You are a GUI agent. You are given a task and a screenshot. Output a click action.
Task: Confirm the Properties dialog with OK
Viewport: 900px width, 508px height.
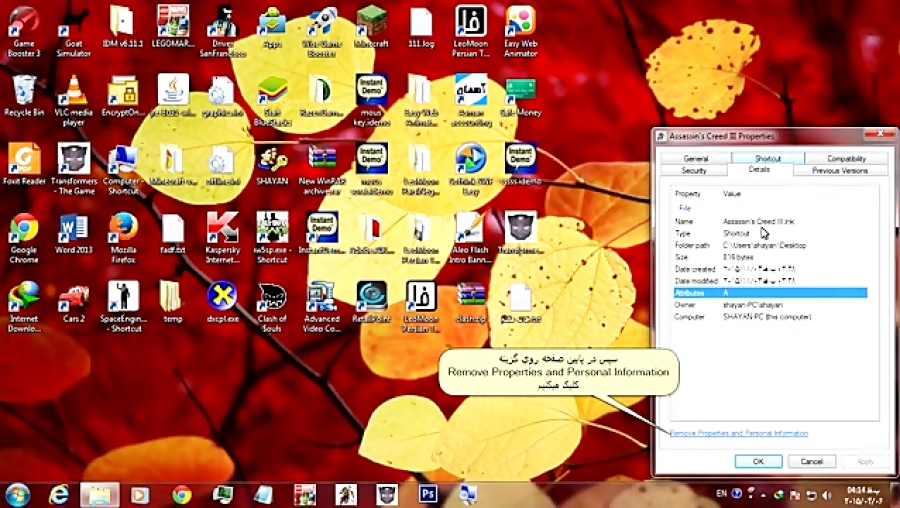[758, 462]
